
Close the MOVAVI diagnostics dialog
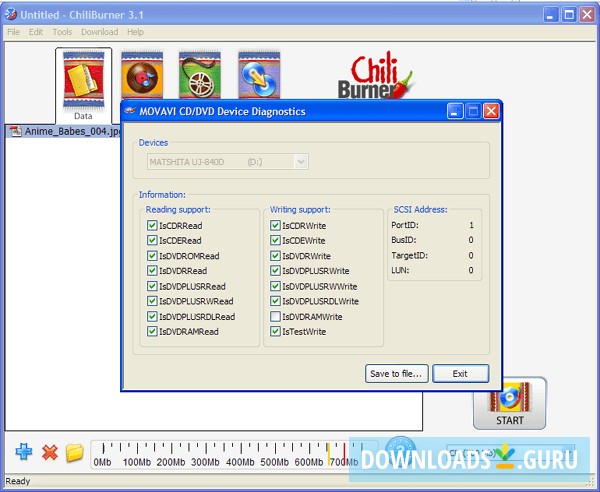pyautogui.click(x=491, y=111)
